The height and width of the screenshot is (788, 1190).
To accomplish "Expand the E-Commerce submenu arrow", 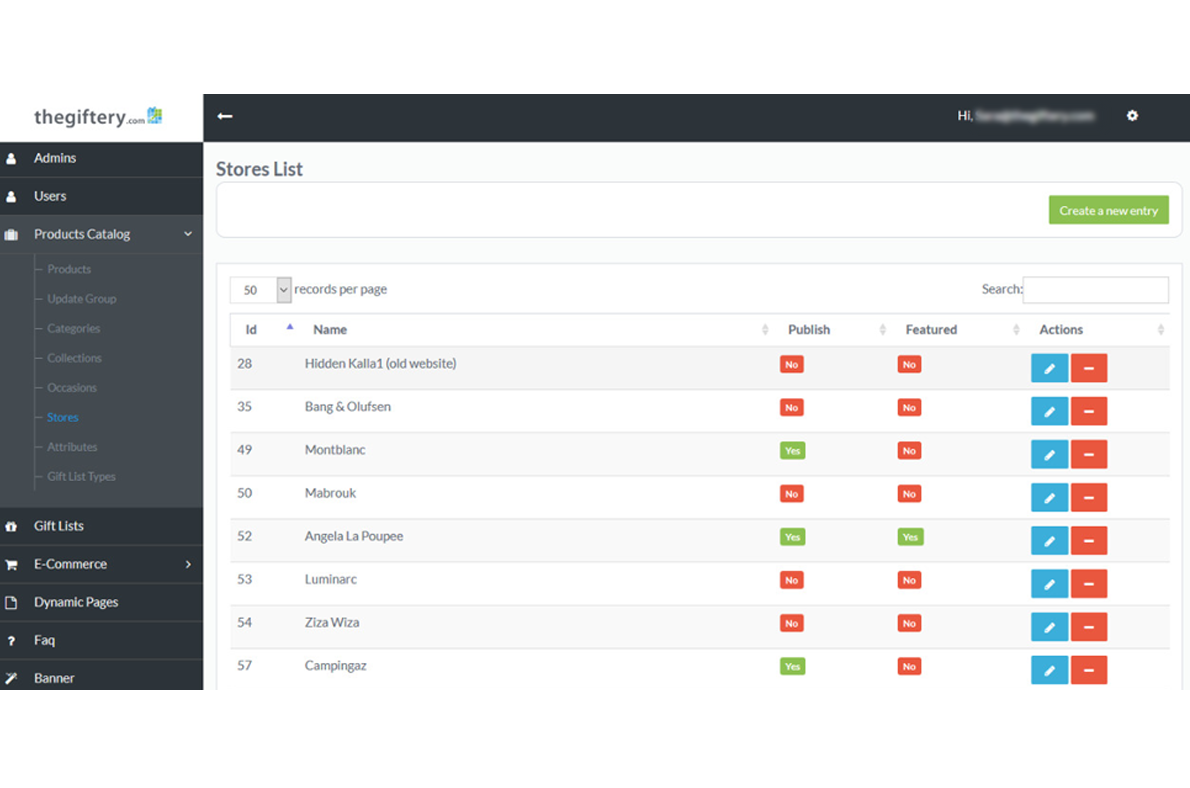I will 188,565.
